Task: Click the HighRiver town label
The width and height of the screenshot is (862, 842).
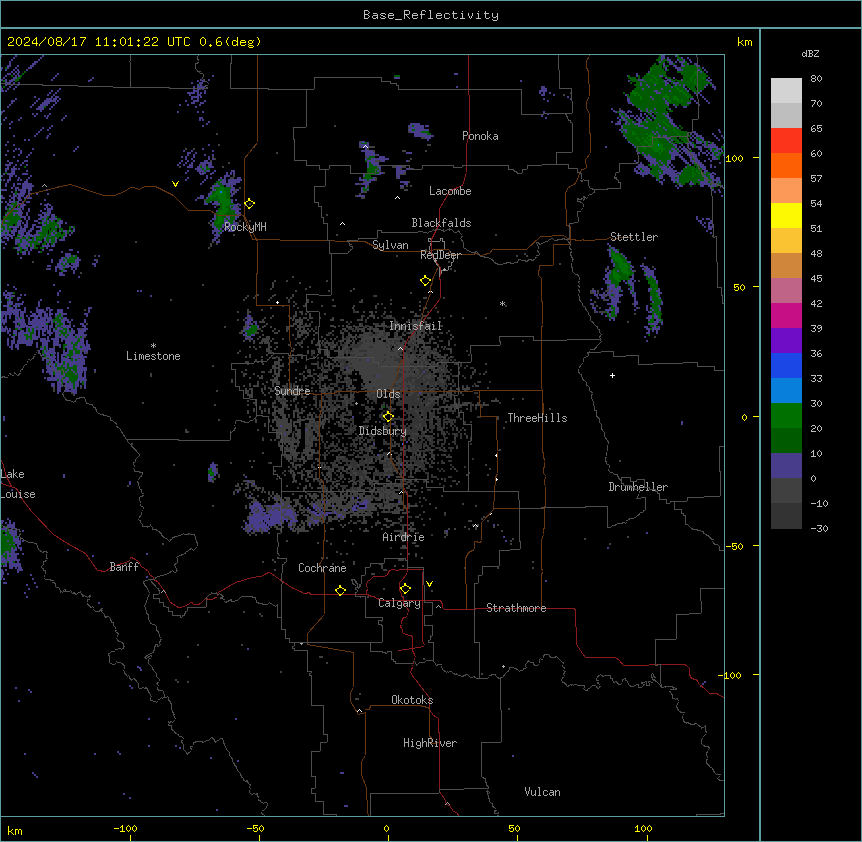Action: [x=429, y=743]
